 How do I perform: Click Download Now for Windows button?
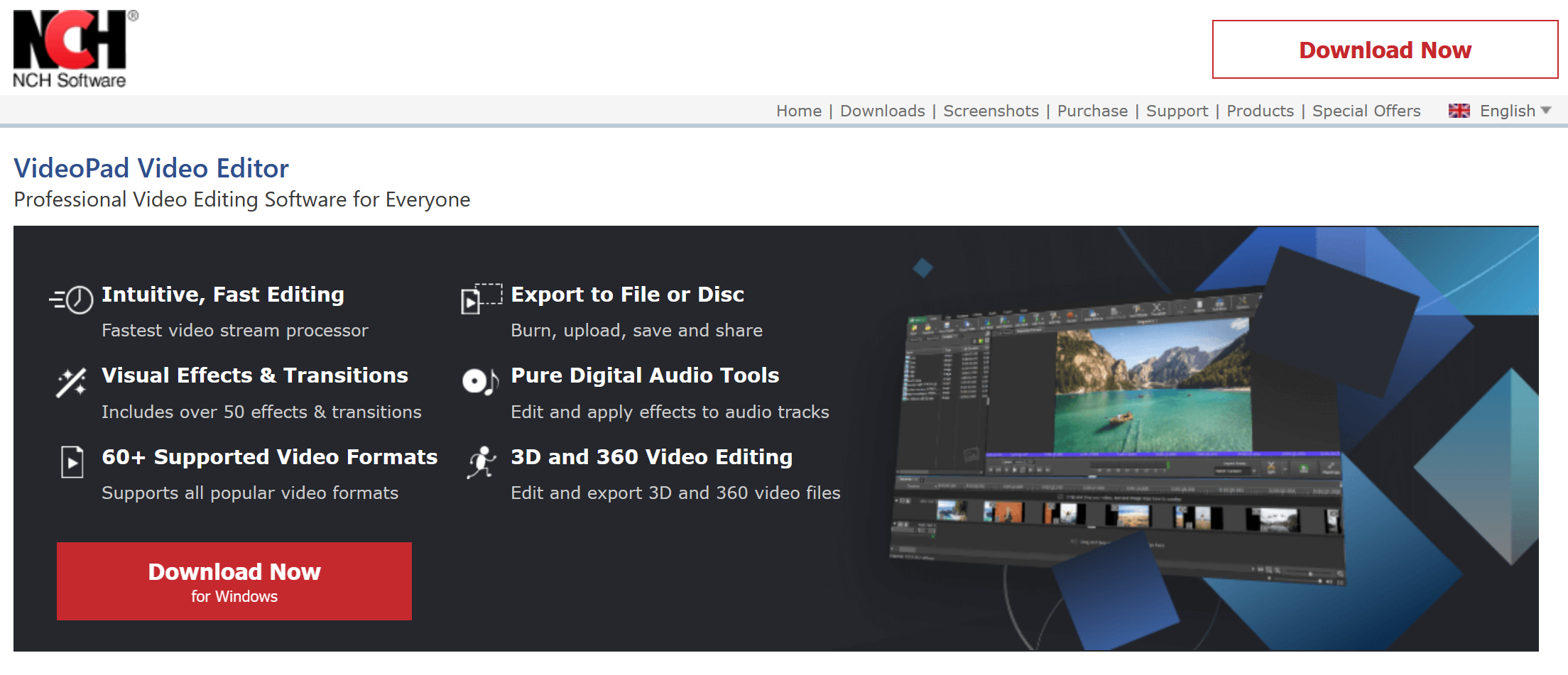[234, 581]
